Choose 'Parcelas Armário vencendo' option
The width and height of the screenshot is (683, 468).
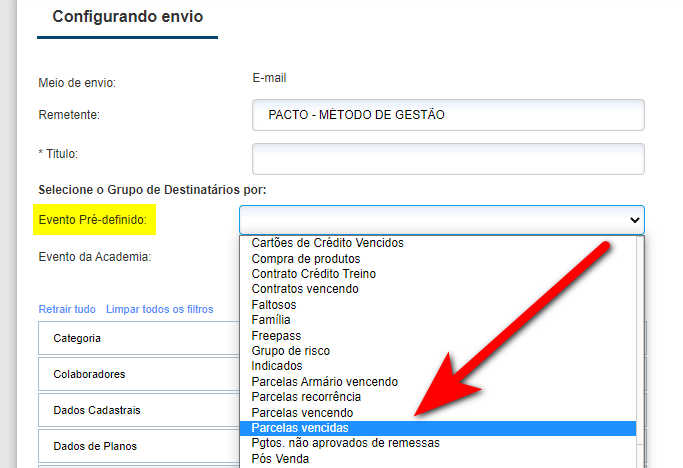324,382
